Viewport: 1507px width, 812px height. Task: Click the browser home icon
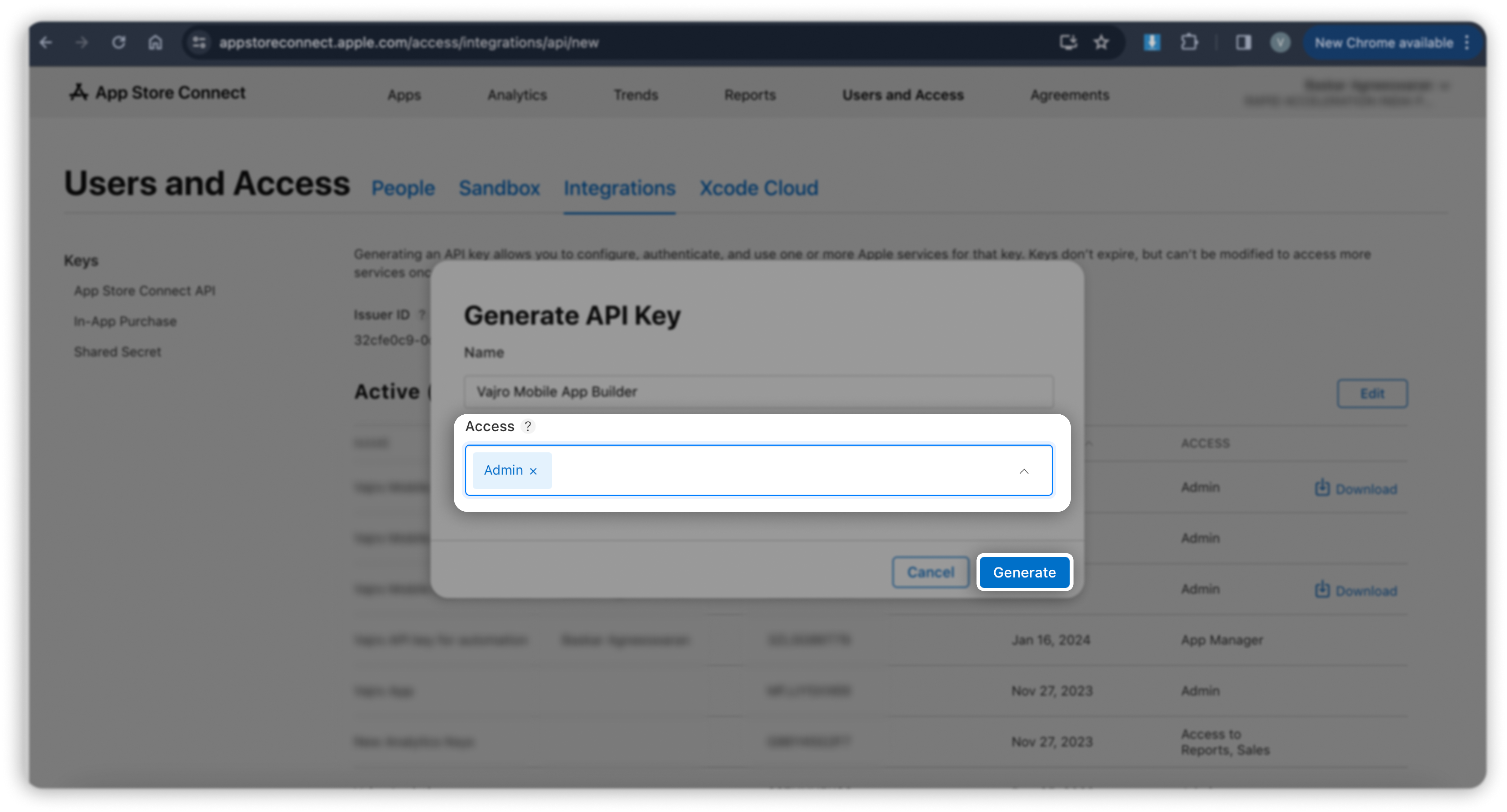click(155, 42)
